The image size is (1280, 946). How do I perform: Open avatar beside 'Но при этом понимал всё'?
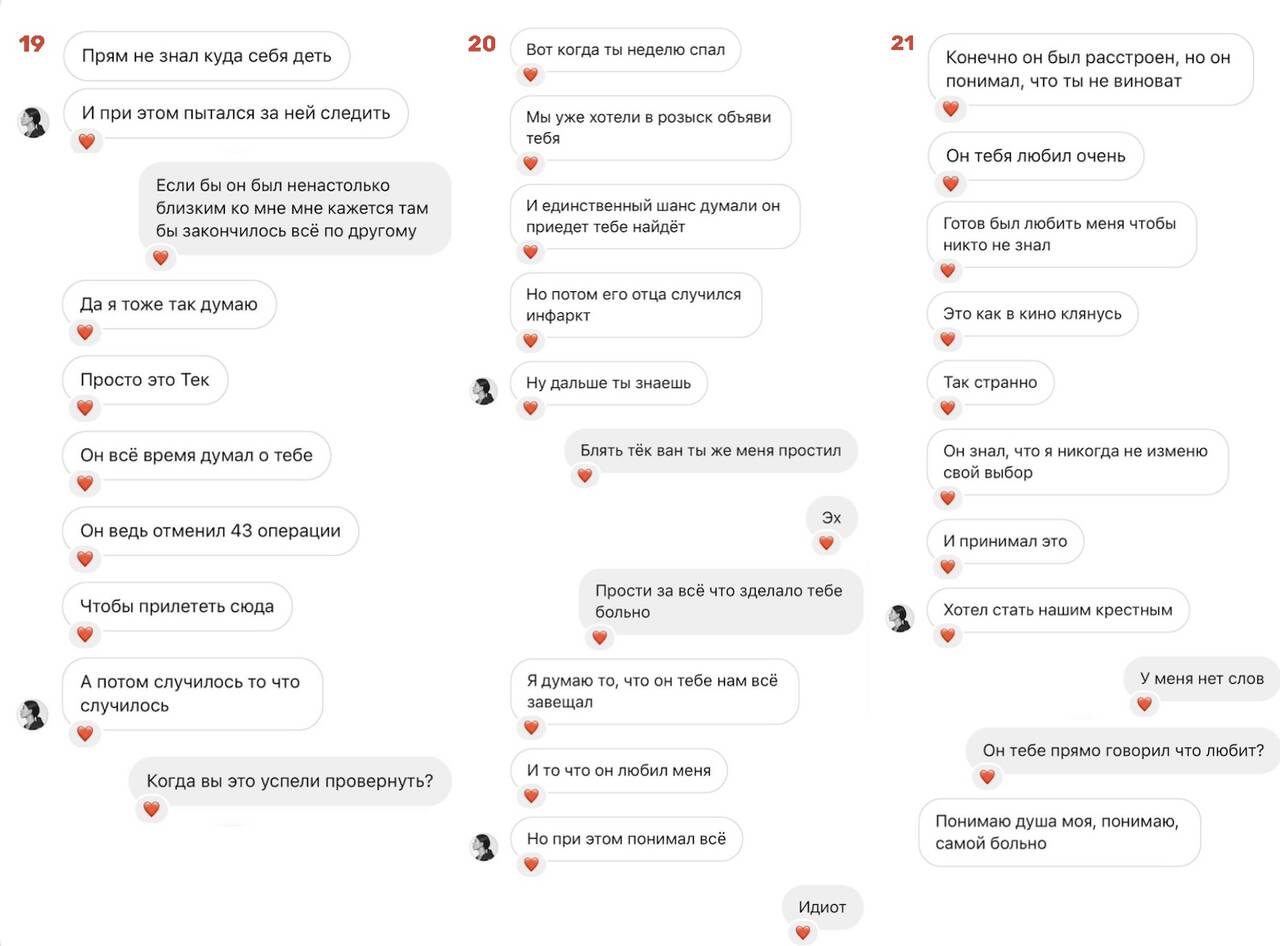484,847
